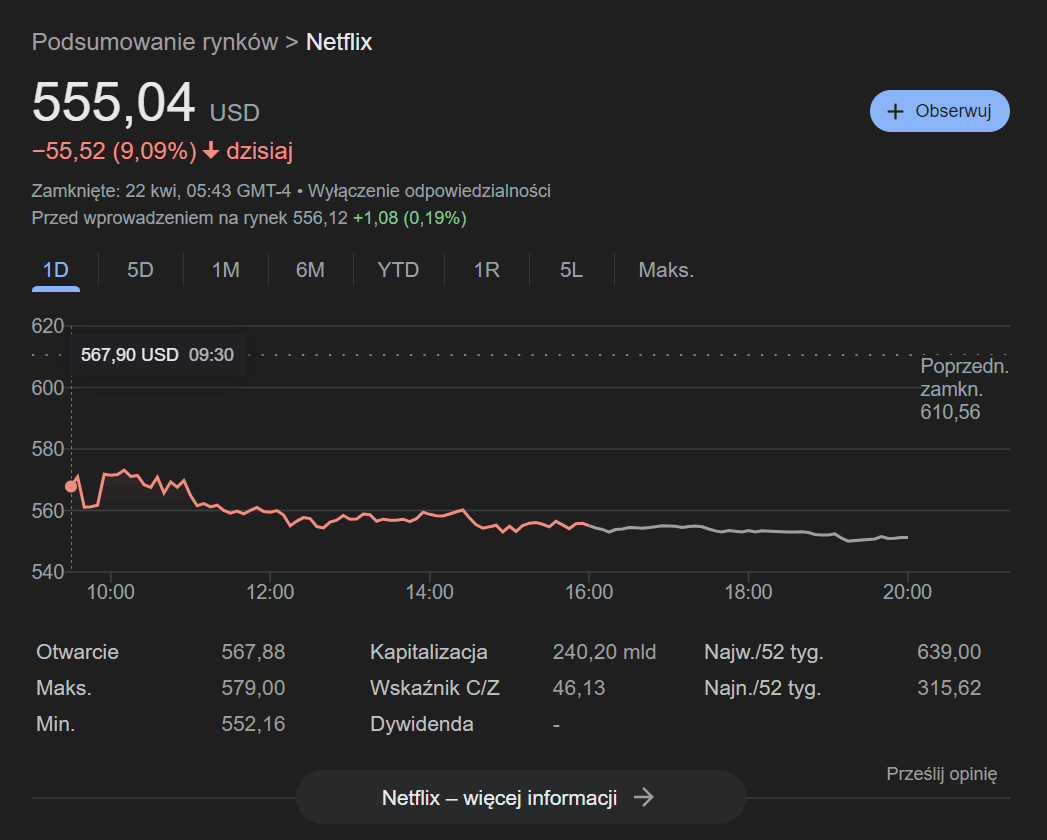Click the plus icon in Obserwuj button
Viewport: 1047px width, 840px height.
[x=895, y=111]
